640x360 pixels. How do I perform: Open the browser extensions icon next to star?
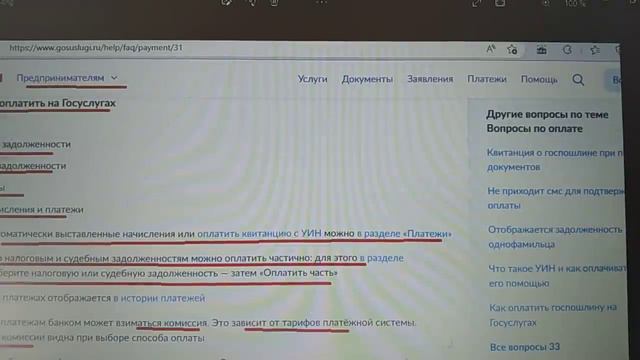[x=541, y=50]
